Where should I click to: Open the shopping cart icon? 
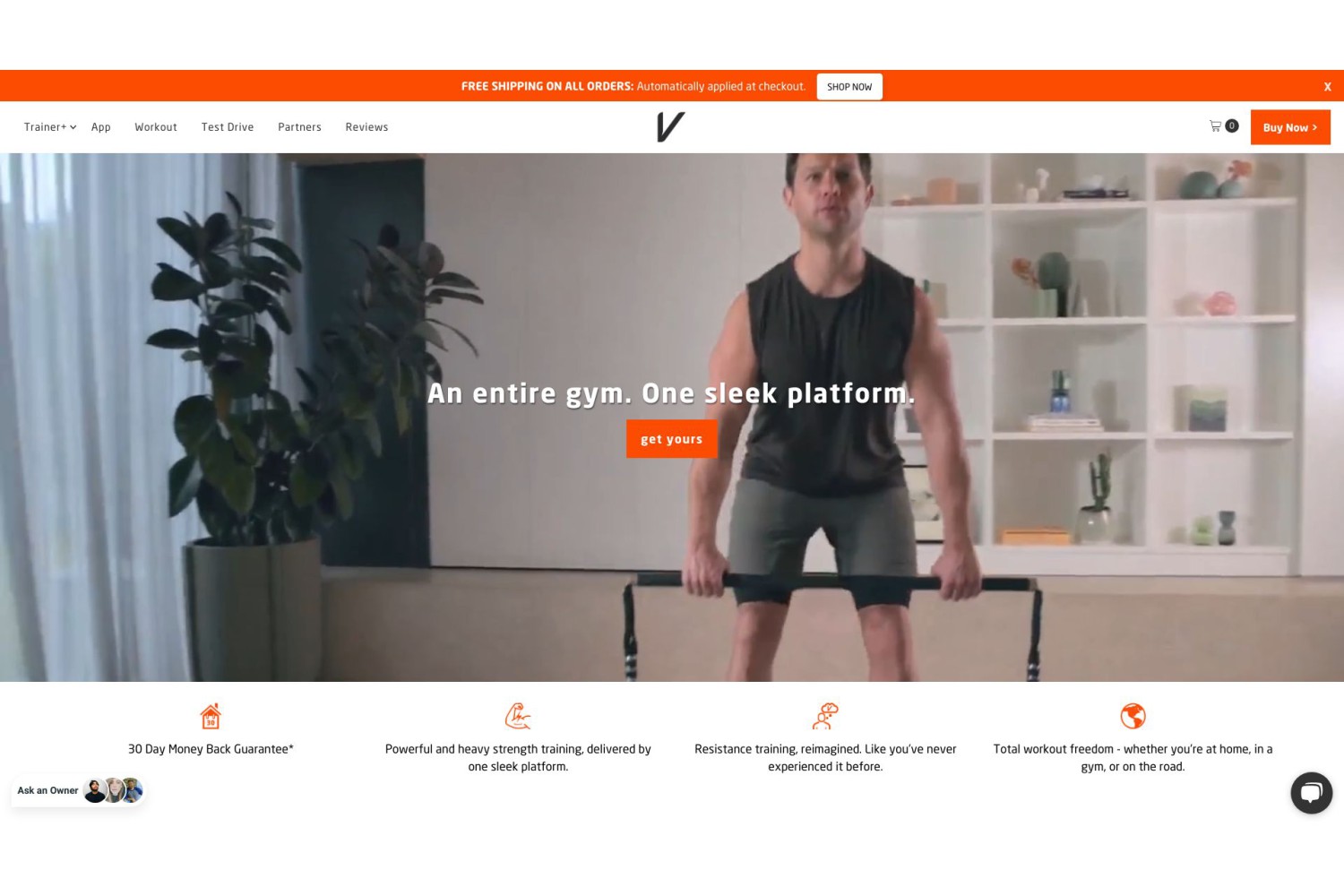click(x=1216, y=126)
